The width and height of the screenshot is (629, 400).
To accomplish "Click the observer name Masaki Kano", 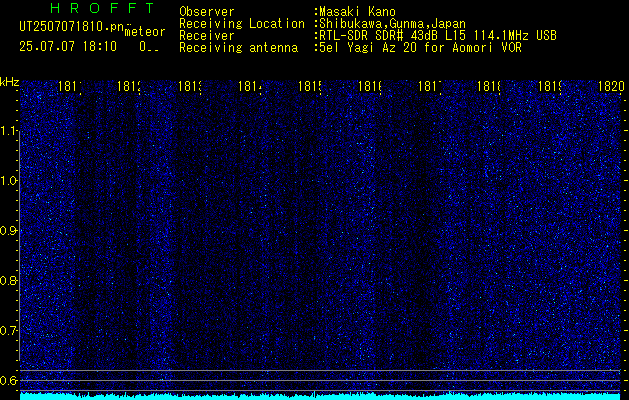I will coord(357,11).
